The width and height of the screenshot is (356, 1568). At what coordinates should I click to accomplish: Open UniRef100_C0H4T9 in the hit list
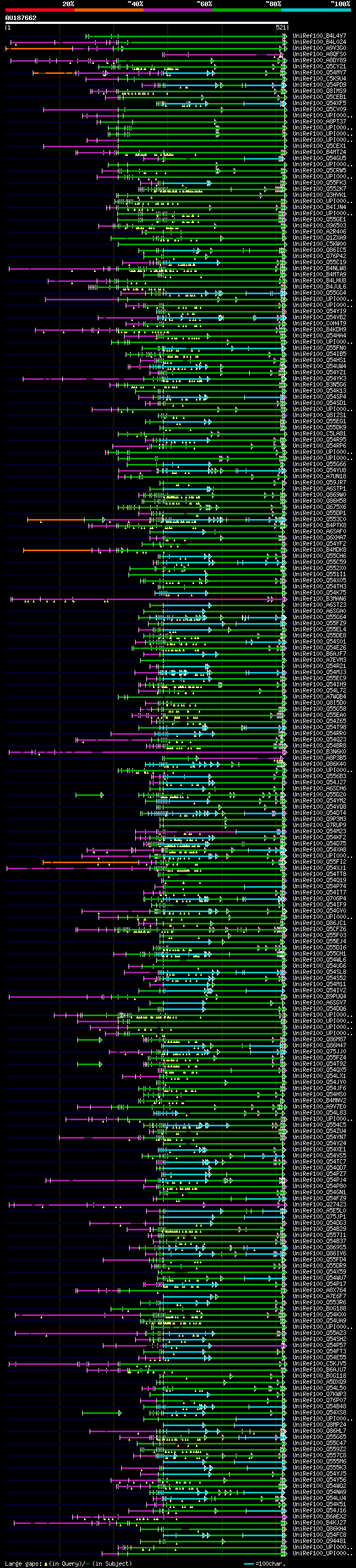point(319,323)
